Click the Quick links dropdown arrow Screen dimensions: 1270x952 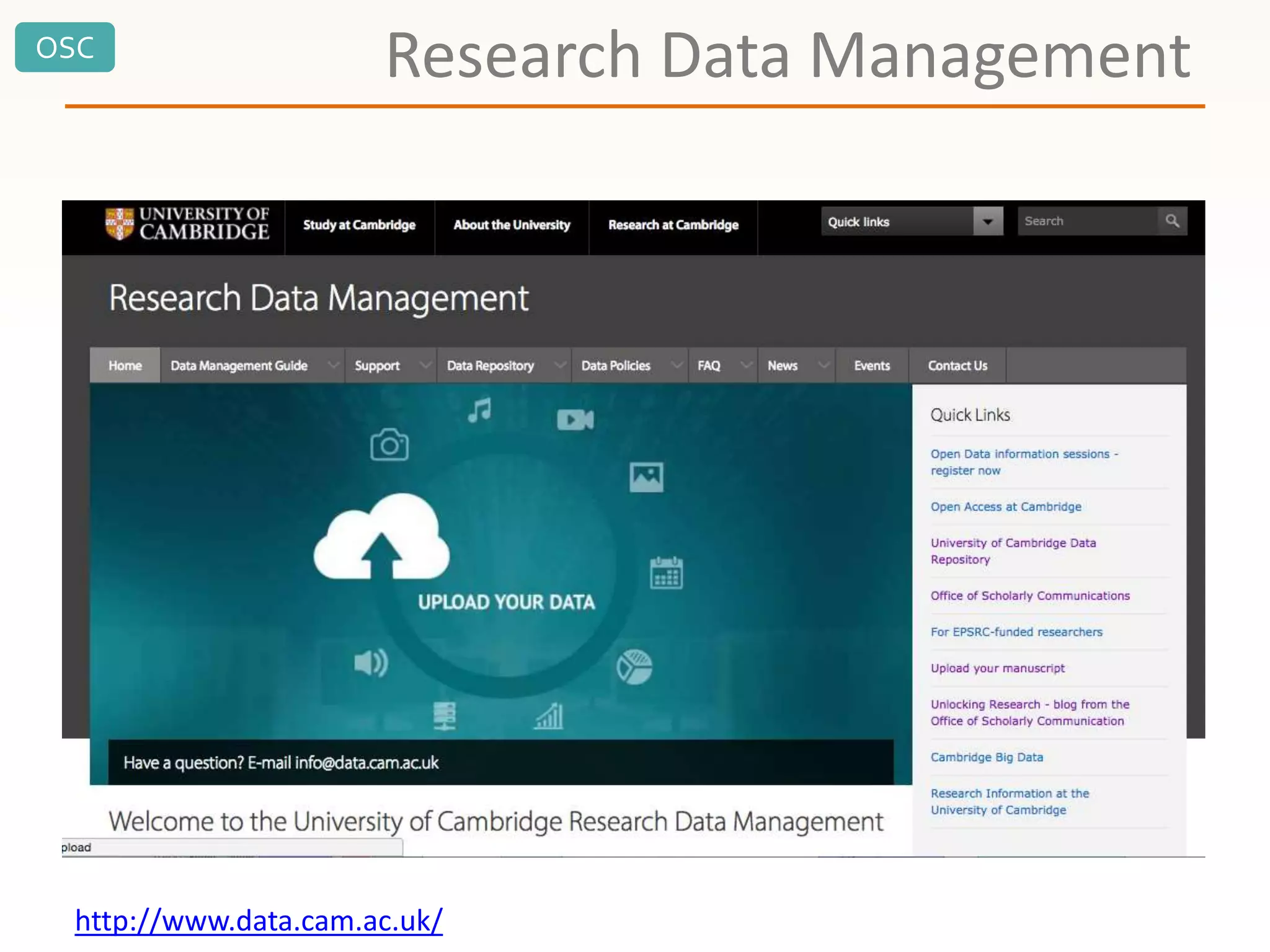988,221
